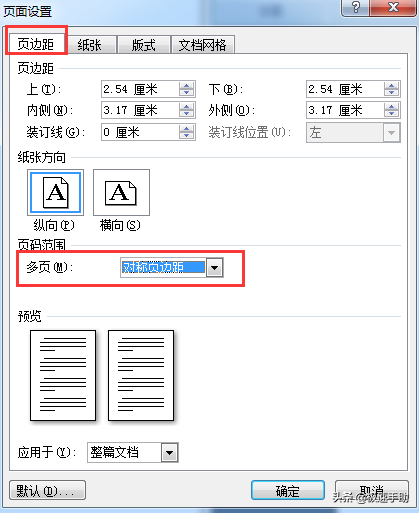Click the 外侧 margin input field

click(353, 110)
